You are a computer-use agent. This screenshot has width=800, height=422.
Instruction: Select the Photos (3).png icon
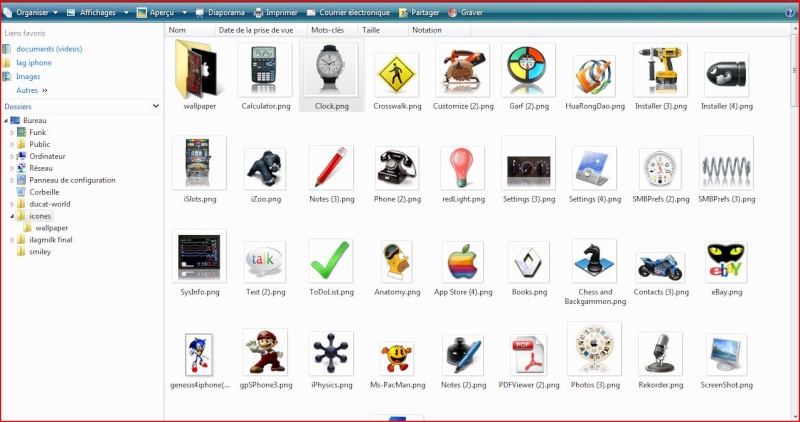(x=594, y=349)
